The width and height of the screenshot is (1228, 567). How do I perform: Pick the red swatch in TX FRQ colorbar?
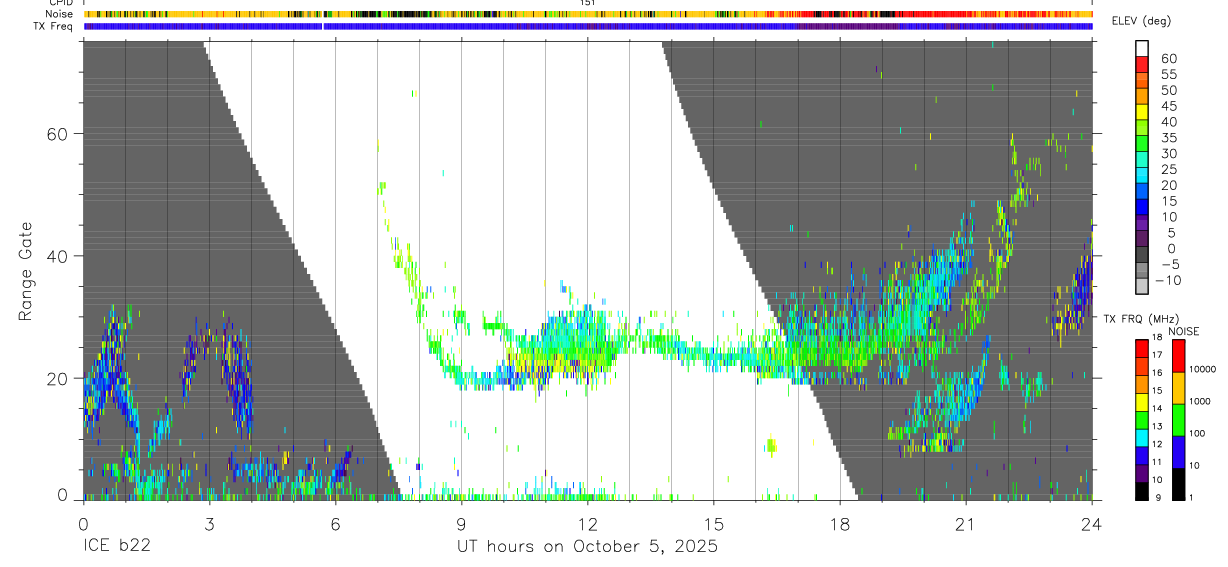(x=1142, y=349)
